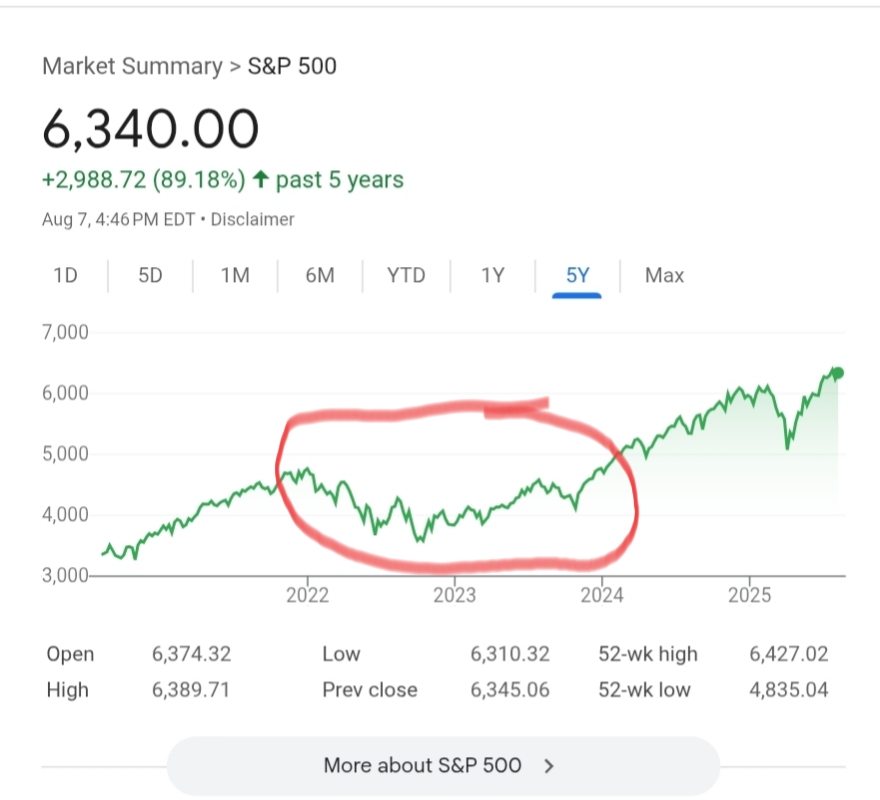
Task: Open the Disclaimer link
Action: click(x=252, y=219)
